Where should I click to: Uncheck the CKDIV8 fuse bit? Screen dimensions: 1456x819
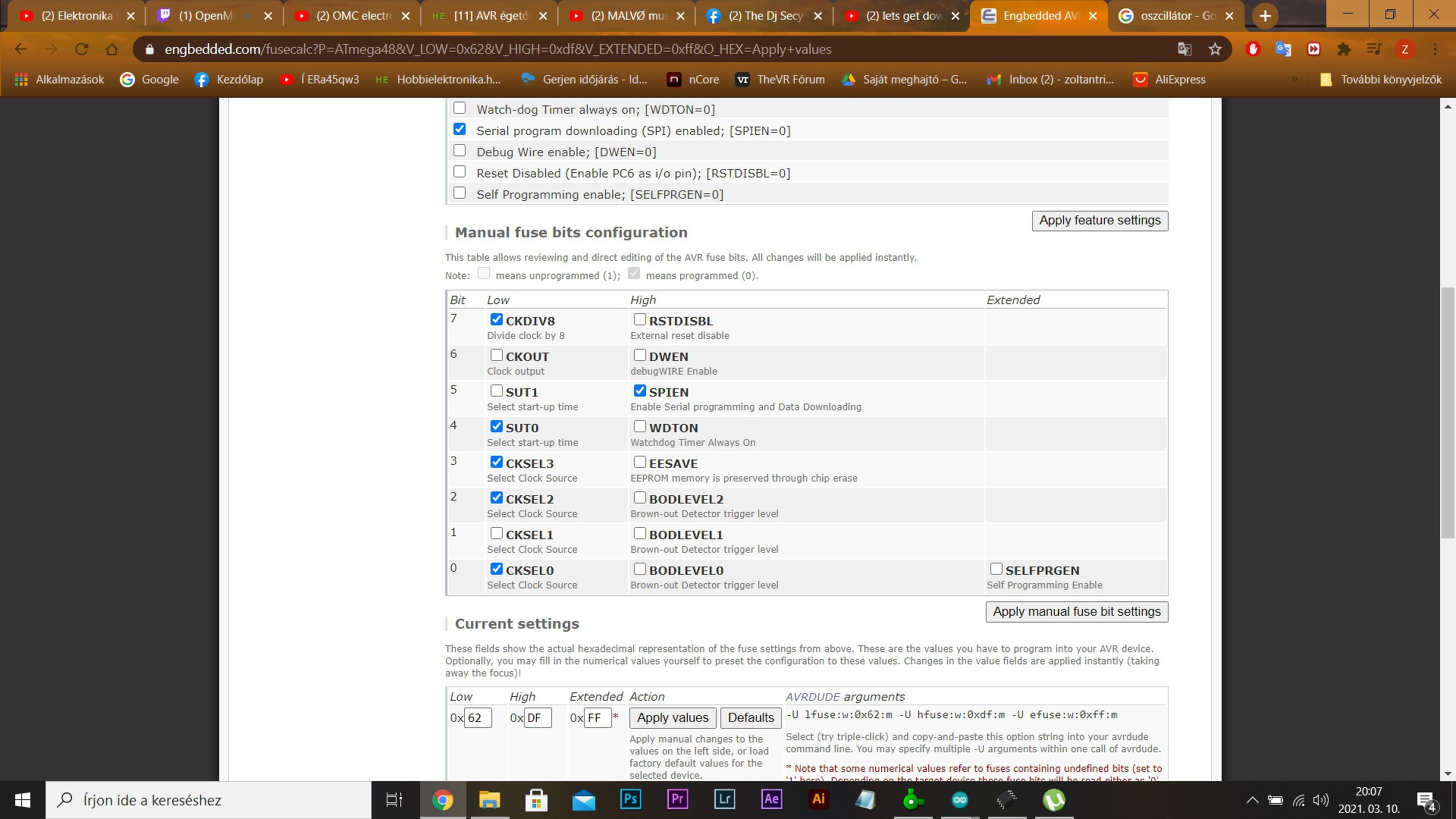click(497, 320)
